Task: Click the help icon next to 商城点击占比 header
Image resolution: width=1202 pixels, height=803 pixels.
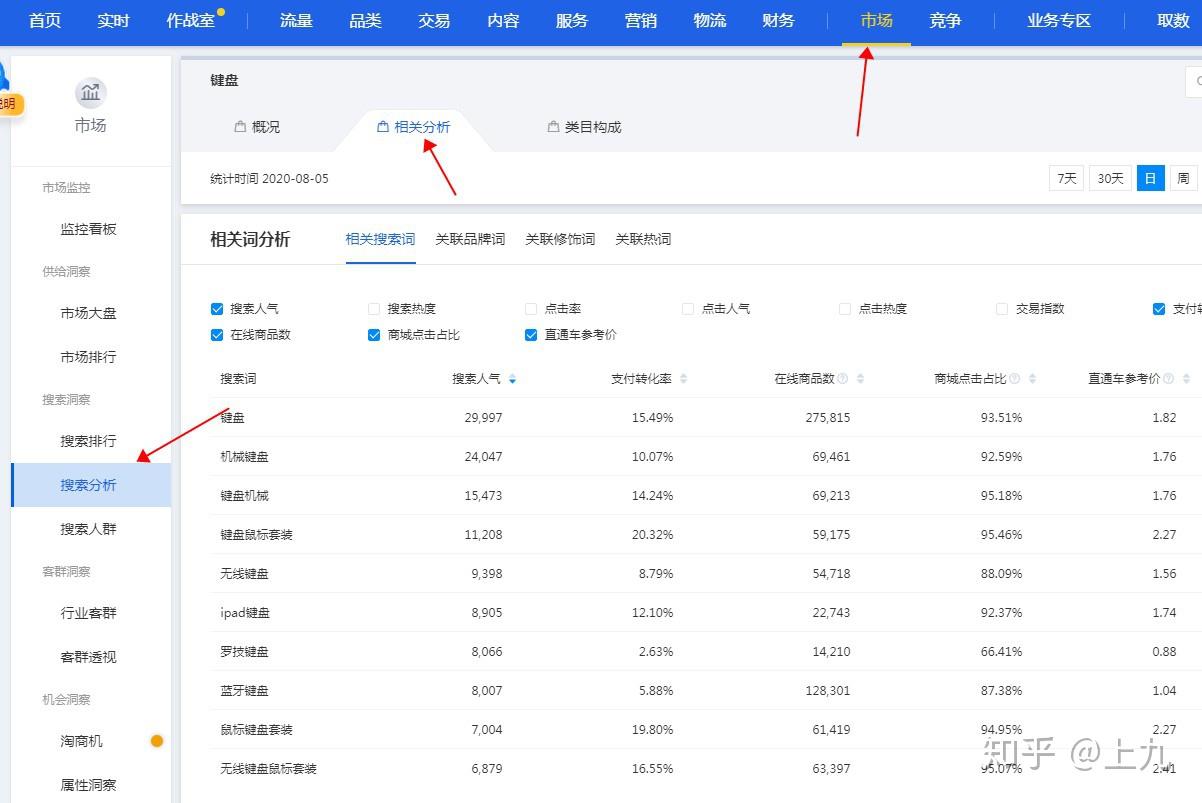Action: [x=1015, y=379]
